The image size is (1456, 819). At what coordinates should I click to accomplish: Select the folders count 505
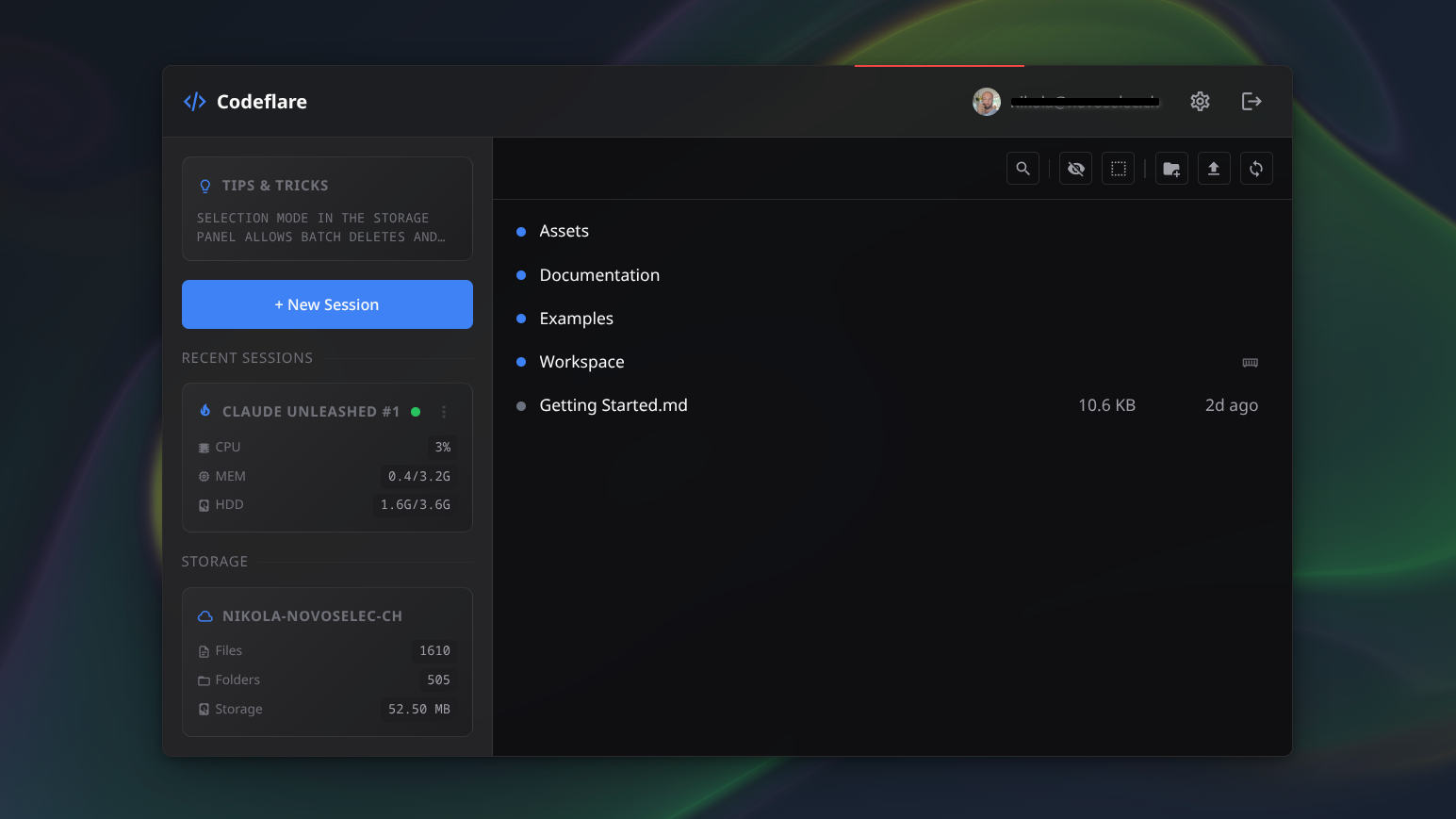[x=438, y=680]
